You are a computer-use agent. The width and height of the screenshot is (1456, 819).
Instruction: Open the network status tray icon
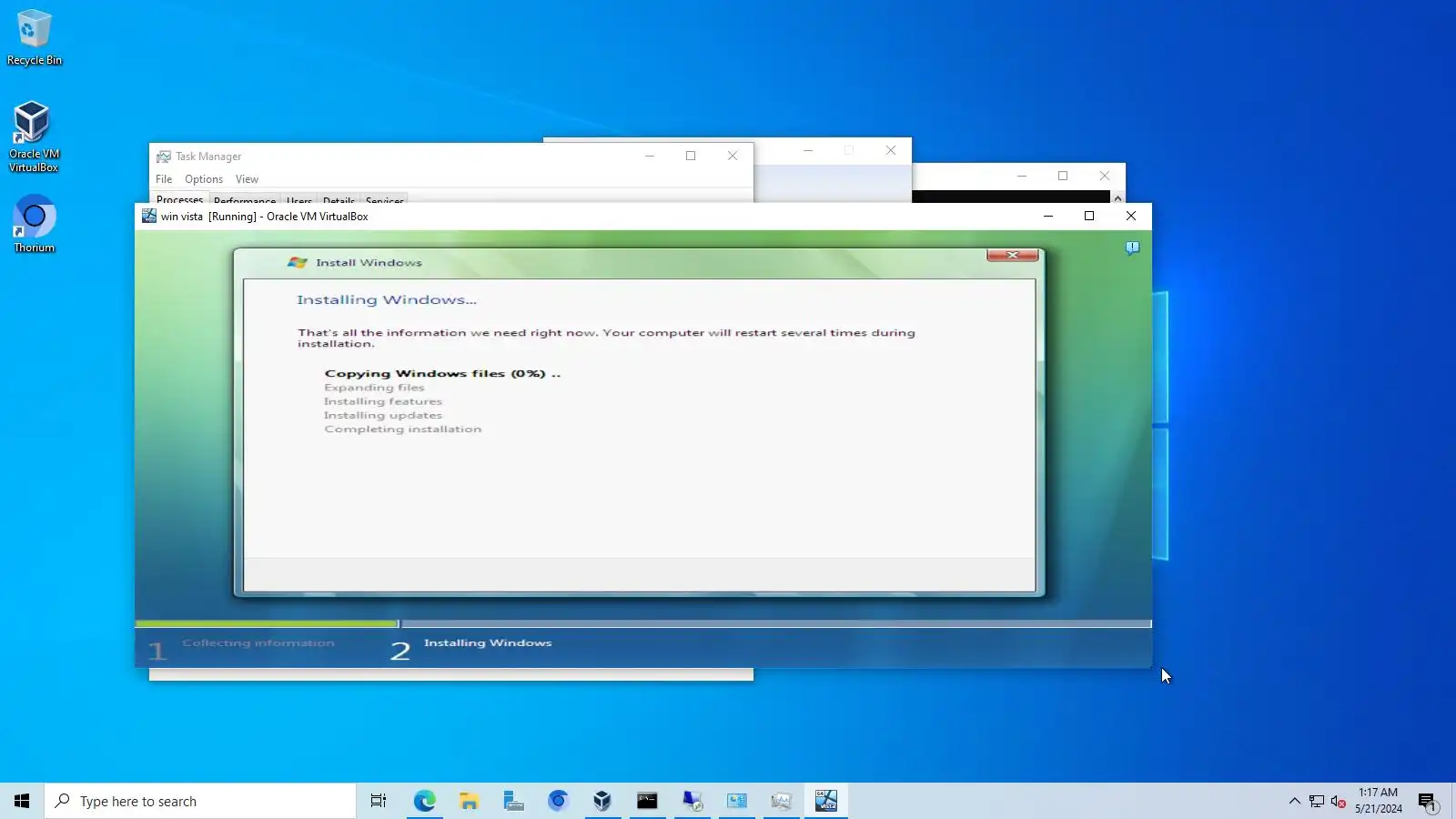click(x=1317, y=801)
